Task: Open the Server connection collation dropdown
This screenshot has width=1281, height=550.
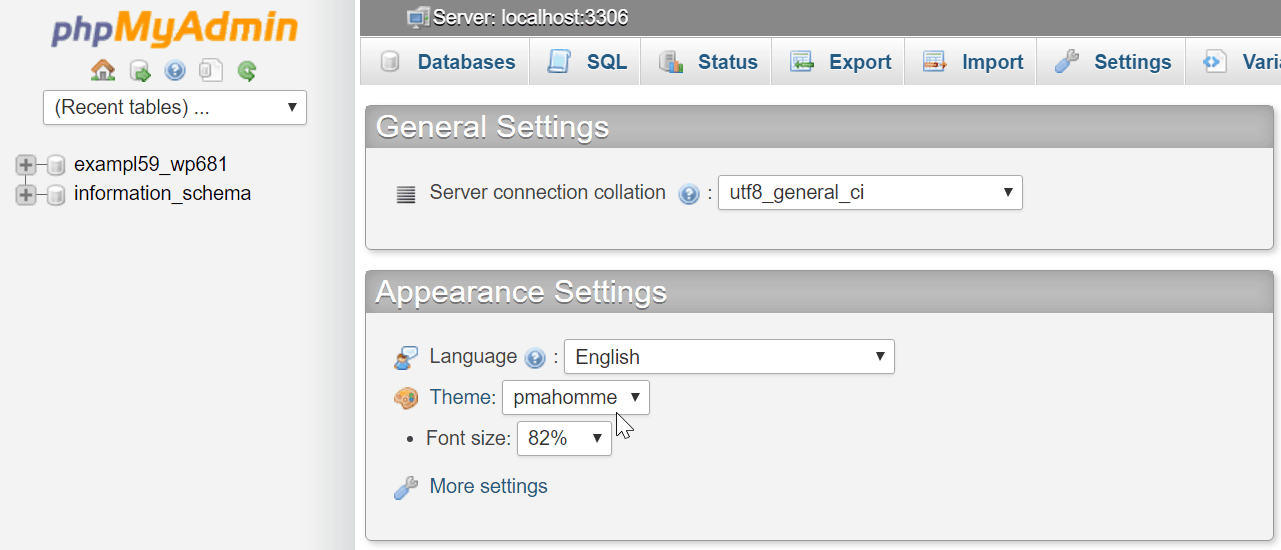Action: pos(870,193)
